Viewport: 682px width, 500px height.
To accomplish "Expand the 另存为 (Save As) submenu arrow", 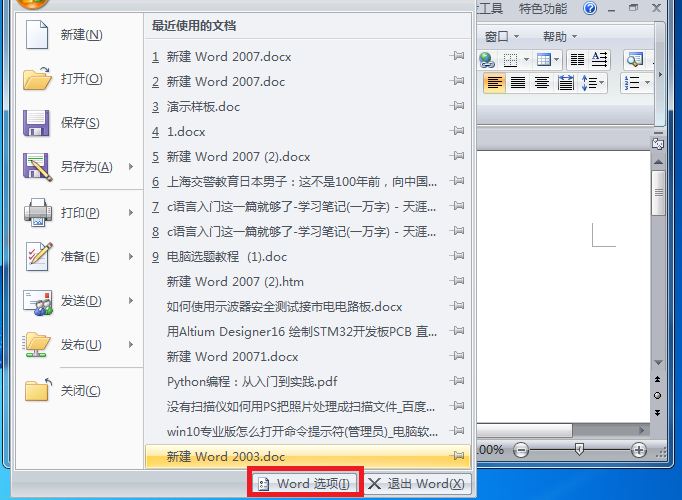I will [131, 167].
